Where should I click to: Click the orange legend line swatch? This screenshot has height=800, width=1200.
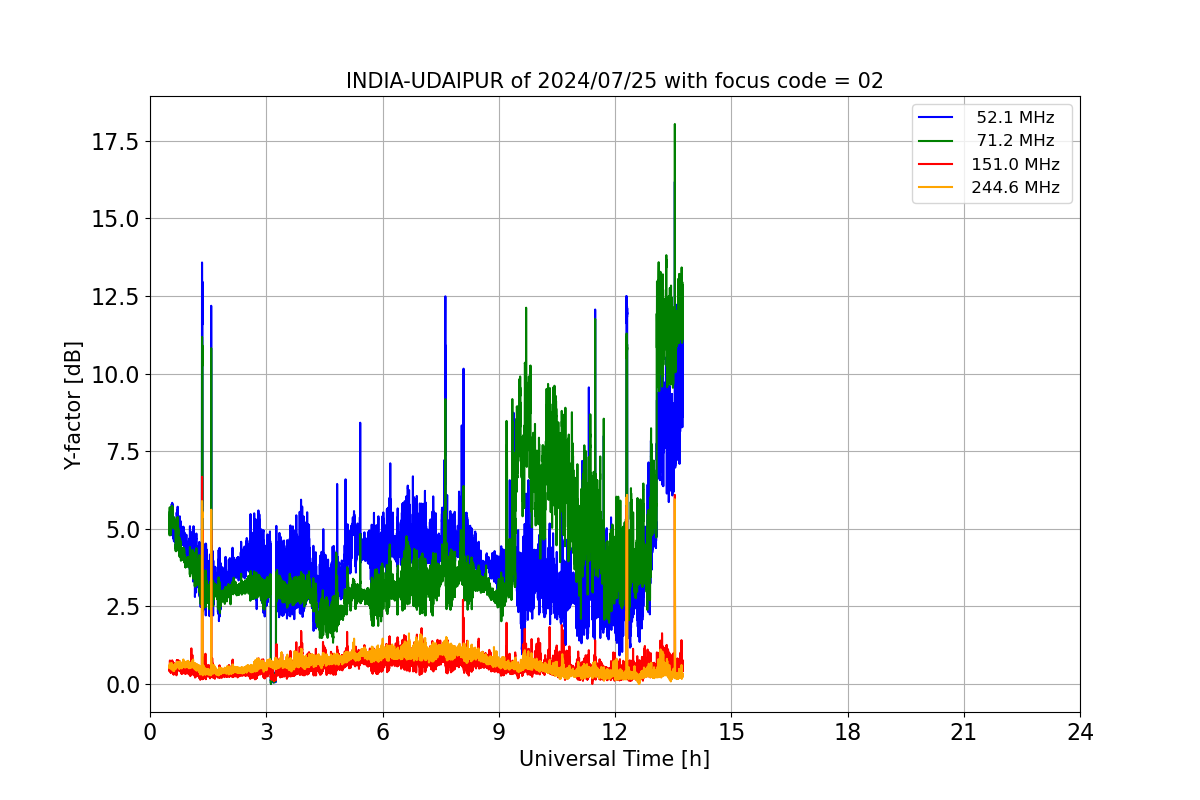pos(936,188)
